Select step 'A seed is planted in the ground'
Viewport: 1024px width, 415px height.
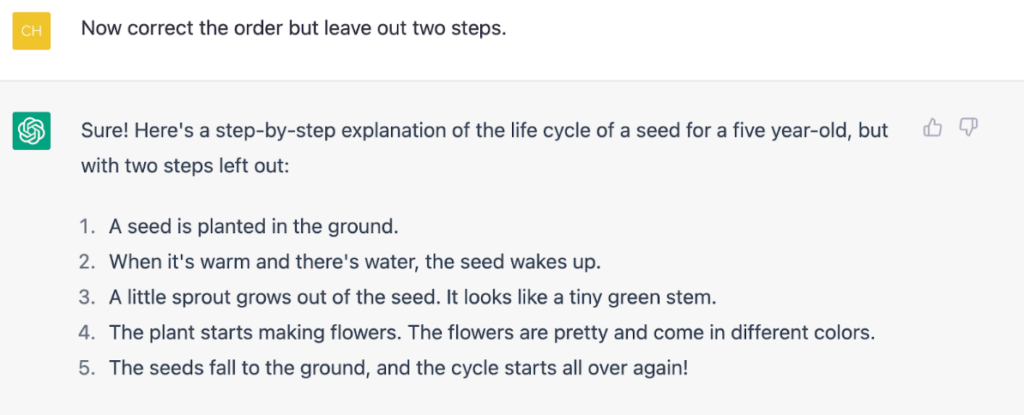coord(253,227)
